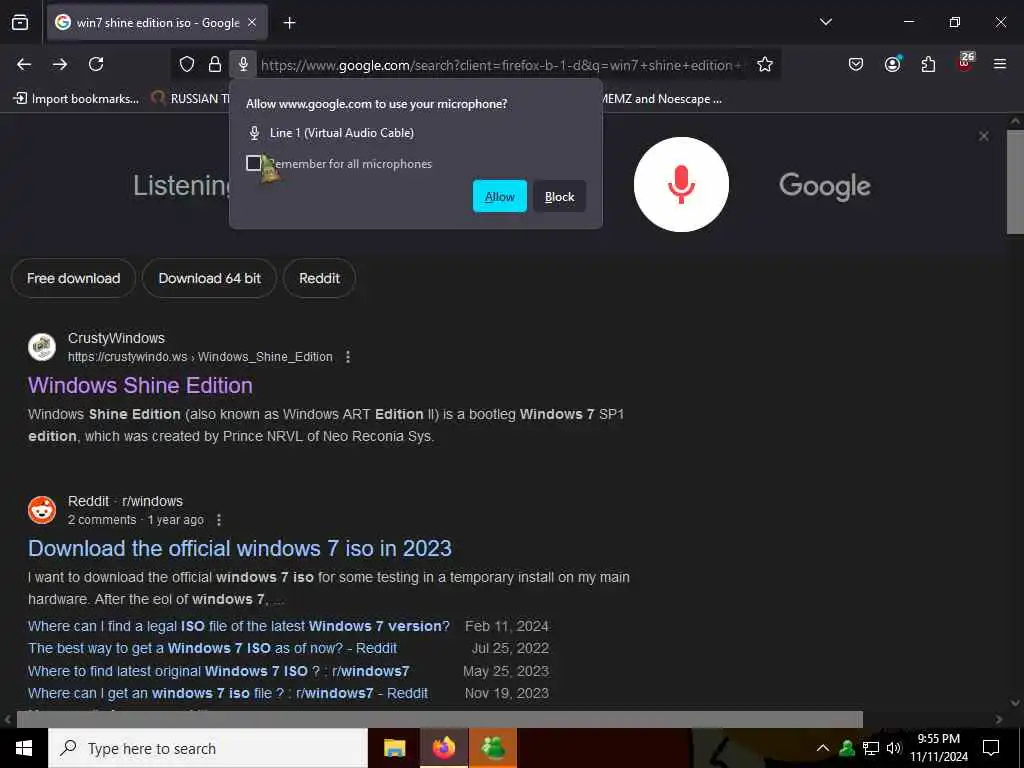
Task: Enable Remember for all microphones checkbox
Action: pyautogui.click(x=253, y=163)
